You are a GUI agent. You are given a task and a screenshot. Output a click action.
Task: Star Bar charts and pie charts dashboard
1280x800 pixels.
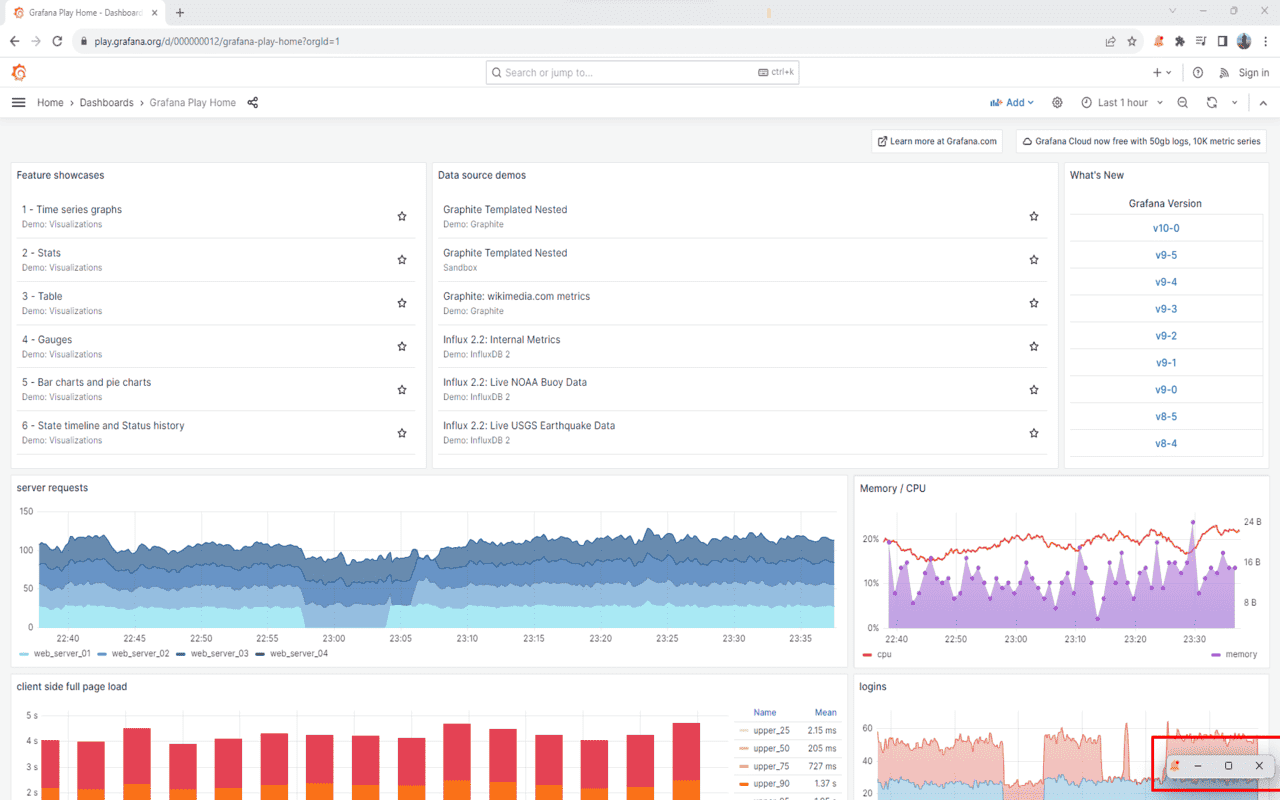pyautogui.click(x=402, y=389)
